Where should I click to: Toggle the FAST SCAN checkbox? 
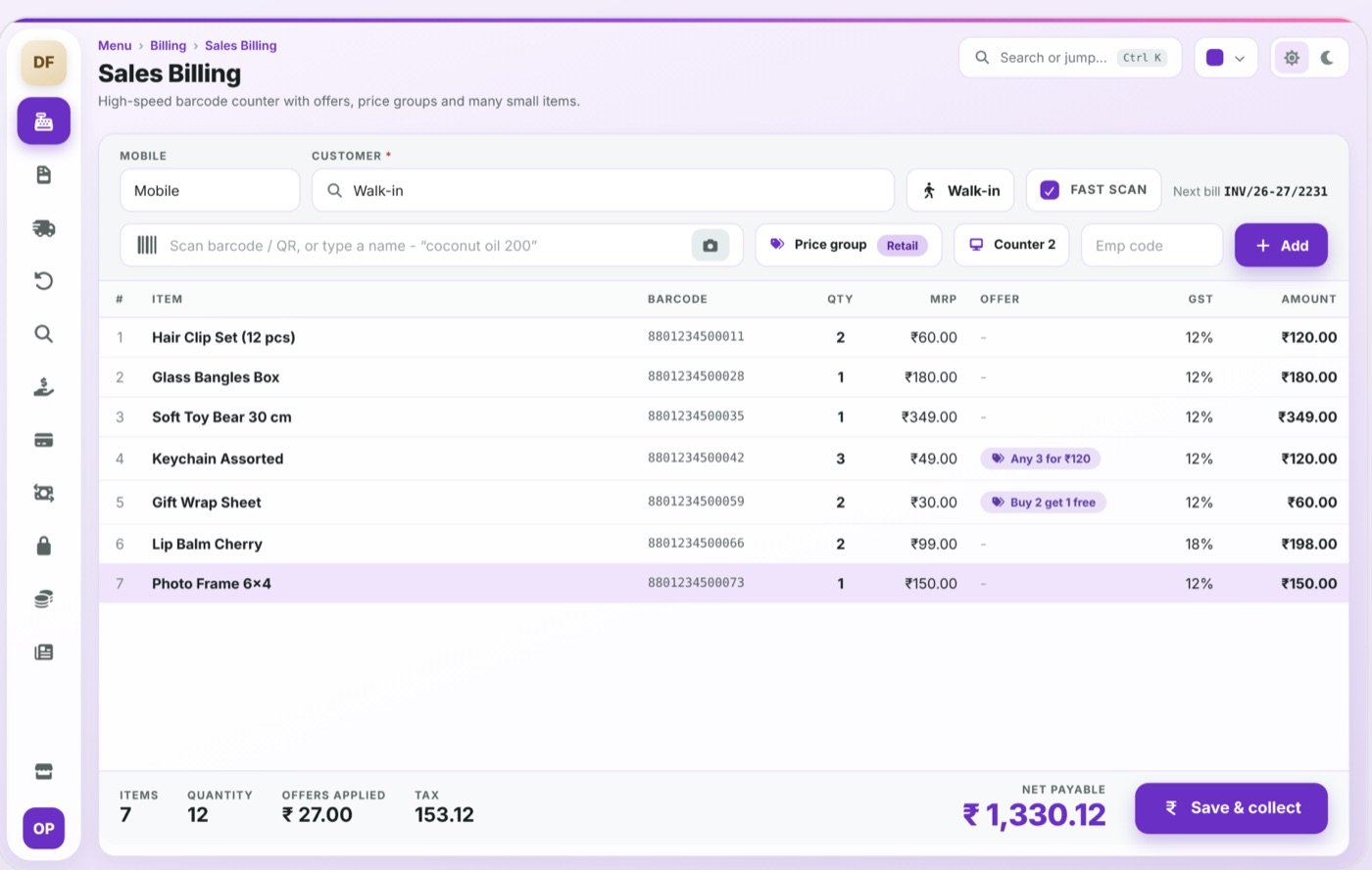(x=1050, y=190)
